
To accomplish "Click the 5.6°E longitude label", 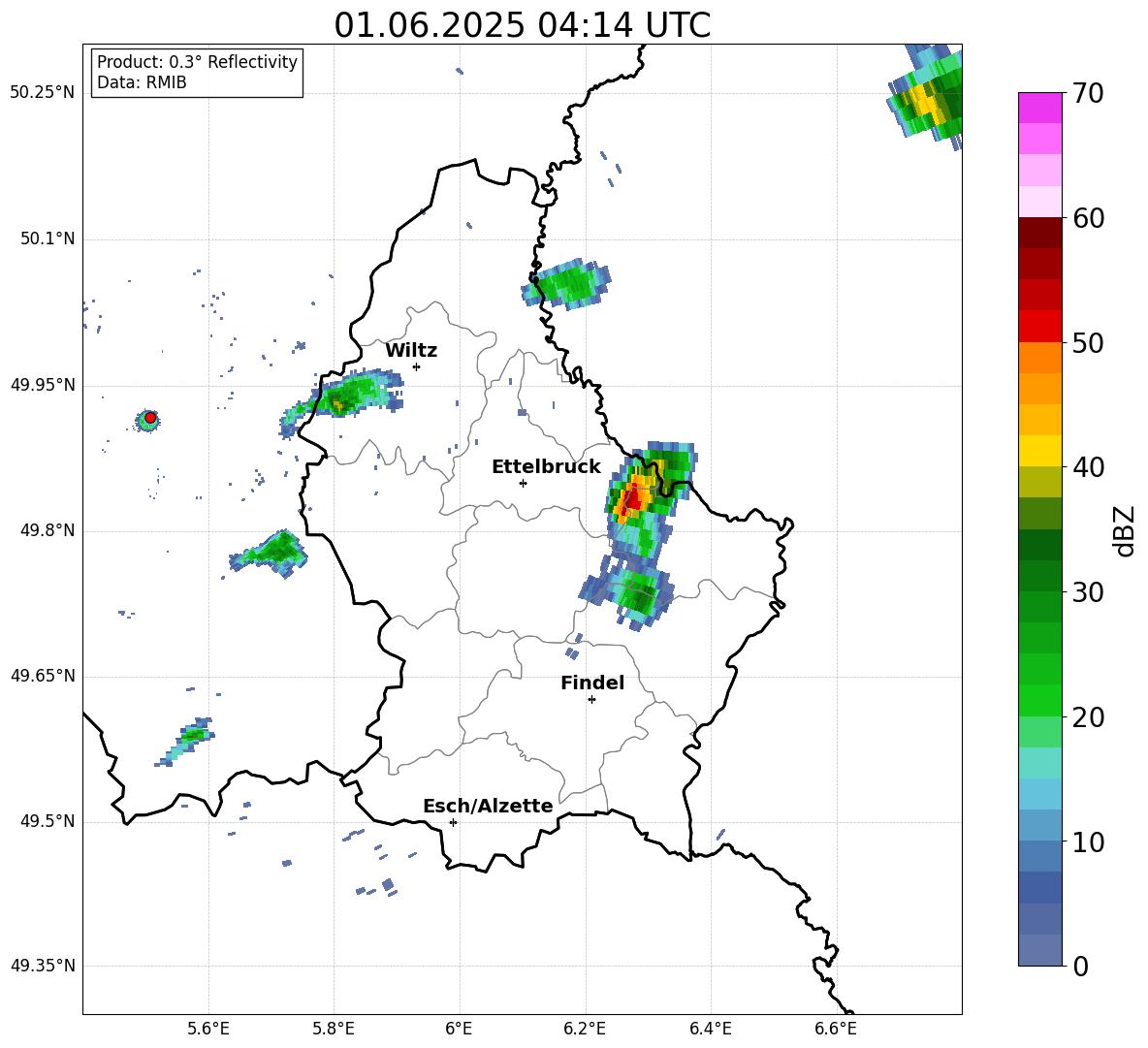I will coord(208,1029).
